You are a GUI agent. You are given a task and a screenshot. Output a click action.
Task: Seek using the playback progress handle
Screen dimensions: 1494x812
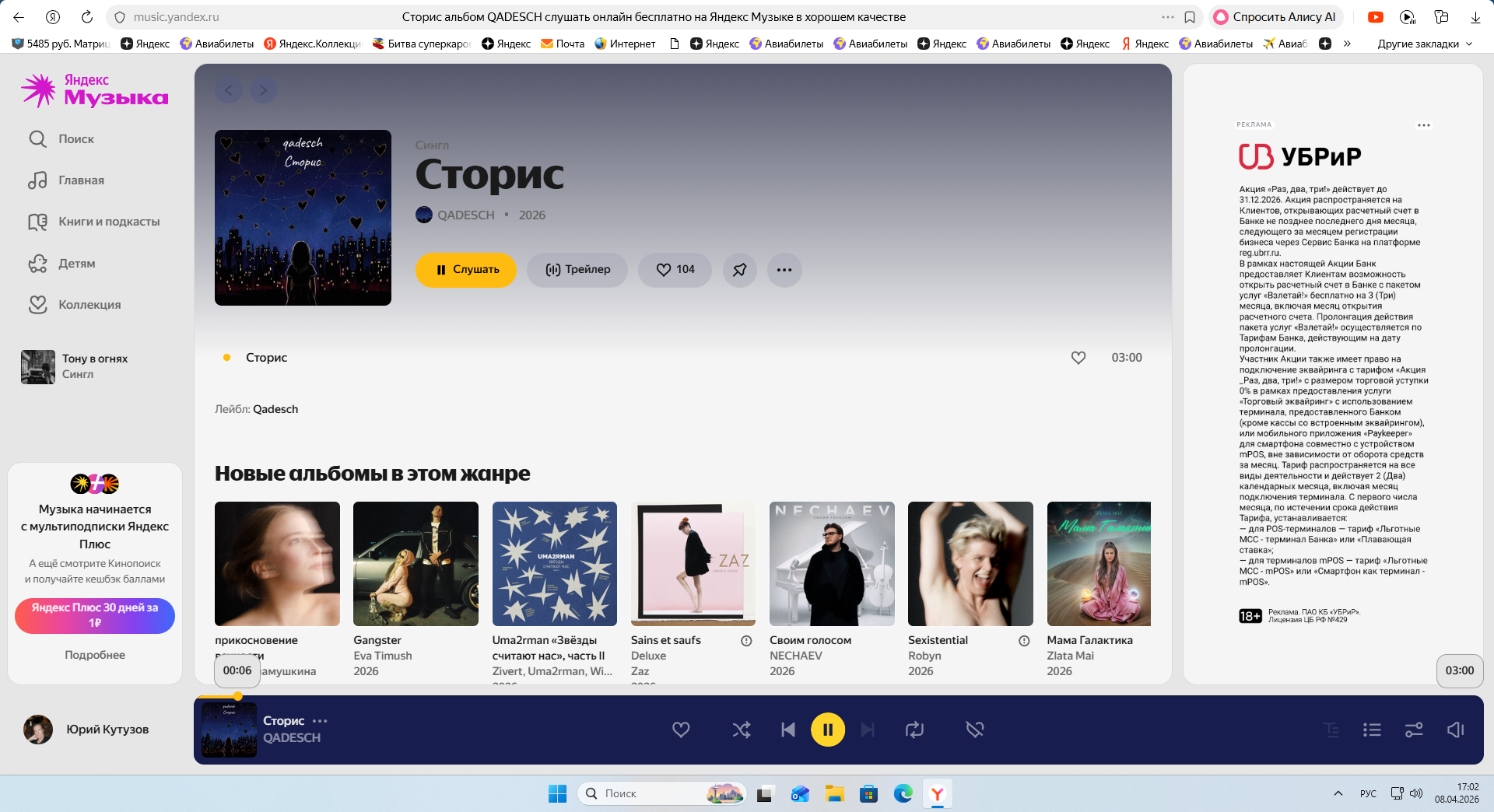pyautogui.click(x=238, y=696)
